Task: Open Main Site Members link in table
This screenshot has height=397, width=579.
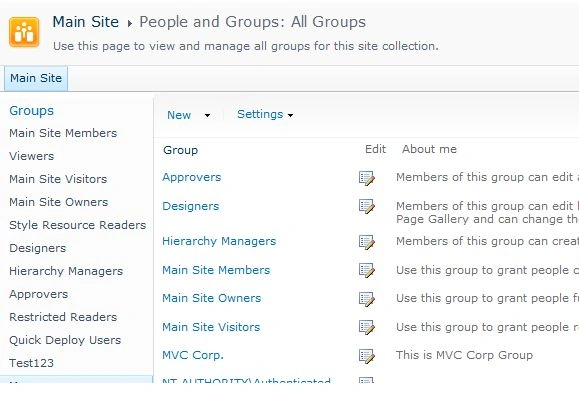Action: tap(216, 270)
